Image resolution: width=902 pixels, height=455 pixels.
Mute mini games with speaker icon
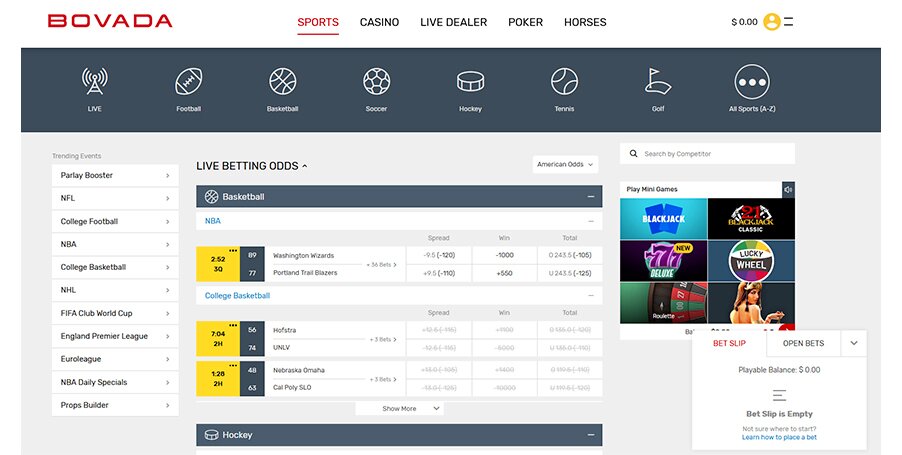click(x=788, y=189)
